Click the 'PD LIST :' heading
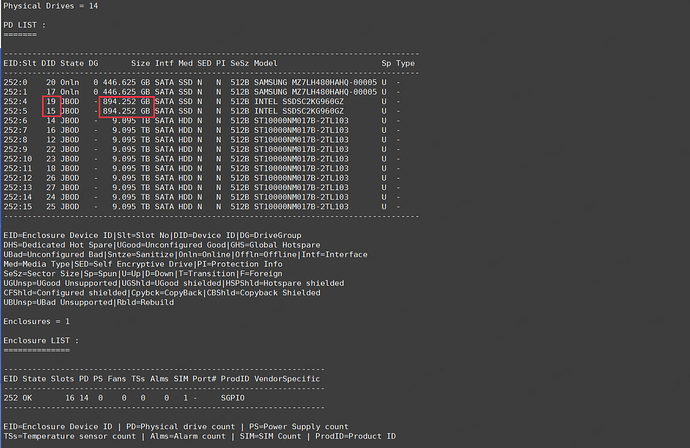Screen dimensions: 690x448 click(x=25, y=25)
